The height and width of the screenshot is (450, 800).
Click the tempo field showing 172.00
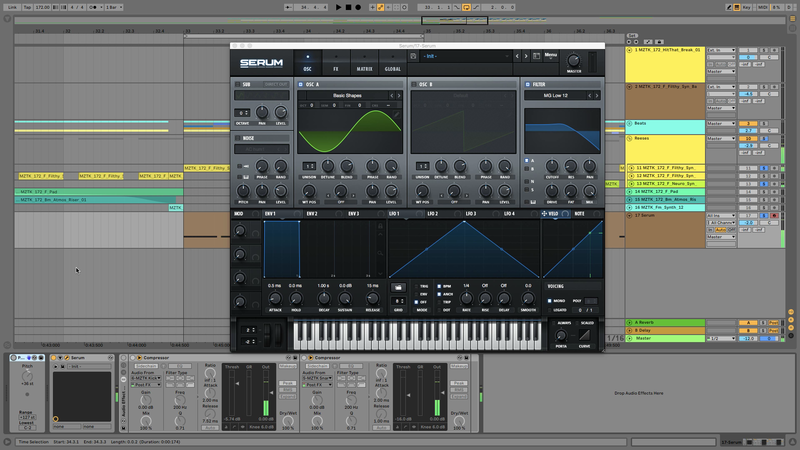43,7
